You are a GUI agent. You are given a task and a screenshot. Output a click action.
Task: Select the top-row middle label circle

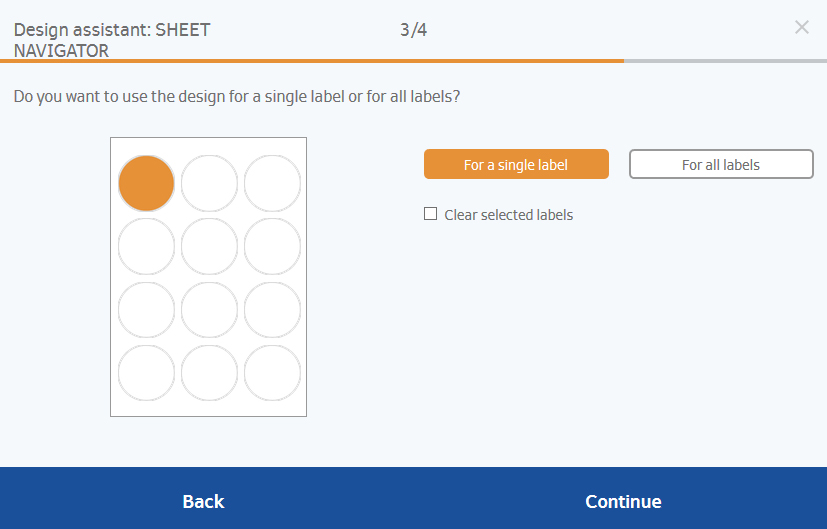click(x=209, y=183)
